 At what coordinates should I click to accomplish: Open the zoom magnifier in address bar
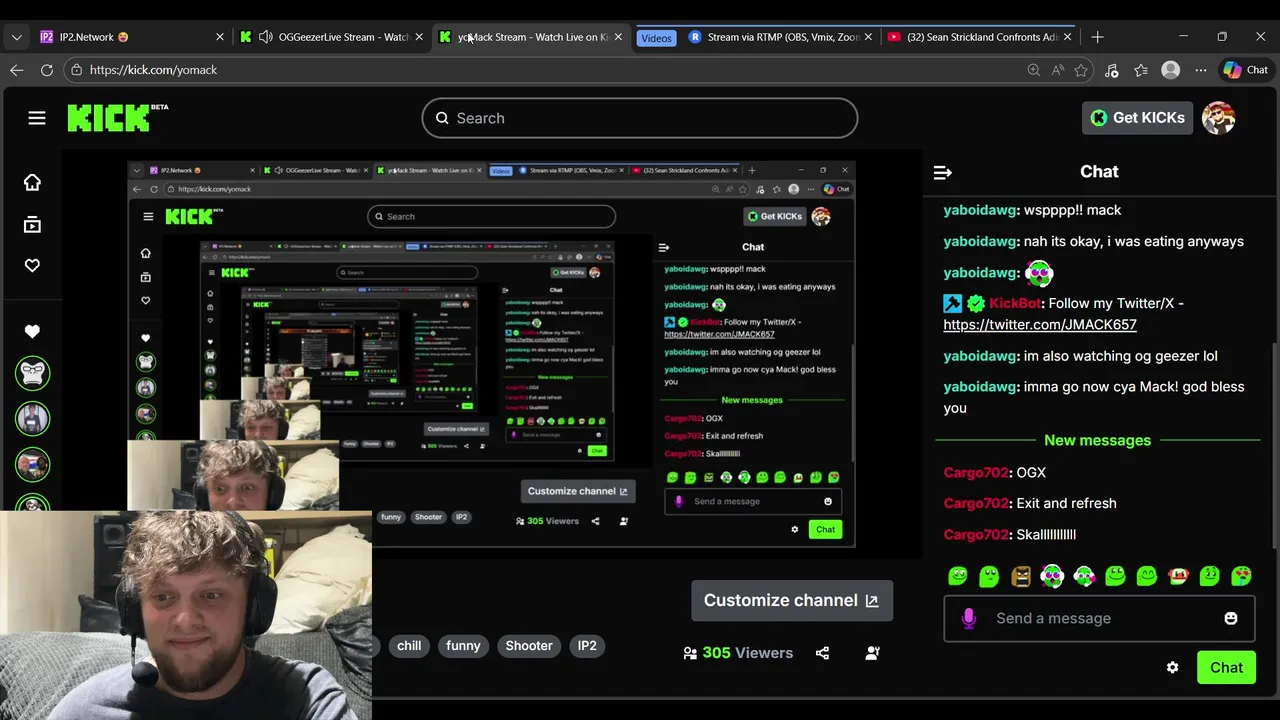[1033, 70]
